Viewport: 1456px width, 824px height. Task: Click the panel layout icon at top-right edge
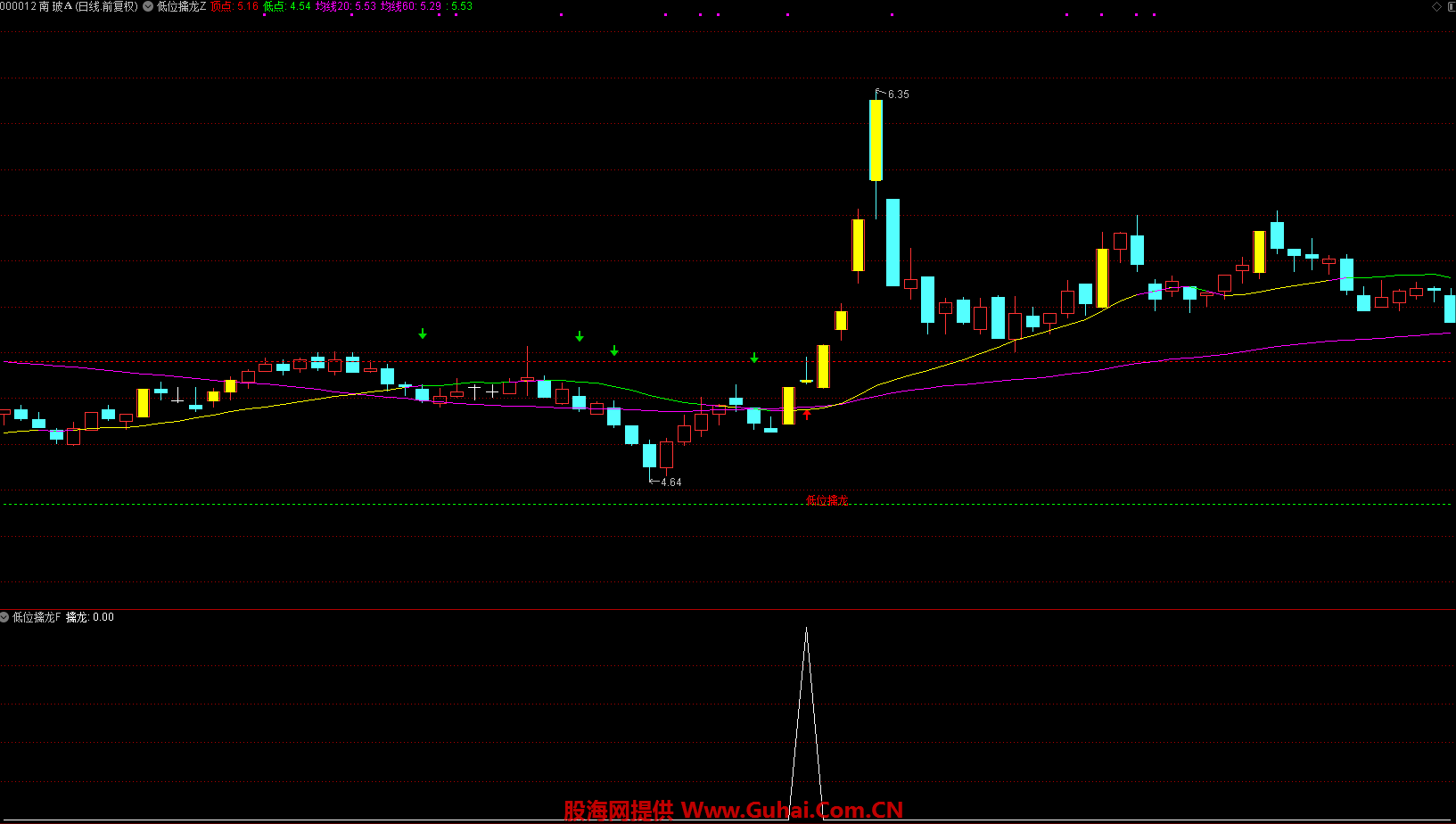tap(1451, 6)
